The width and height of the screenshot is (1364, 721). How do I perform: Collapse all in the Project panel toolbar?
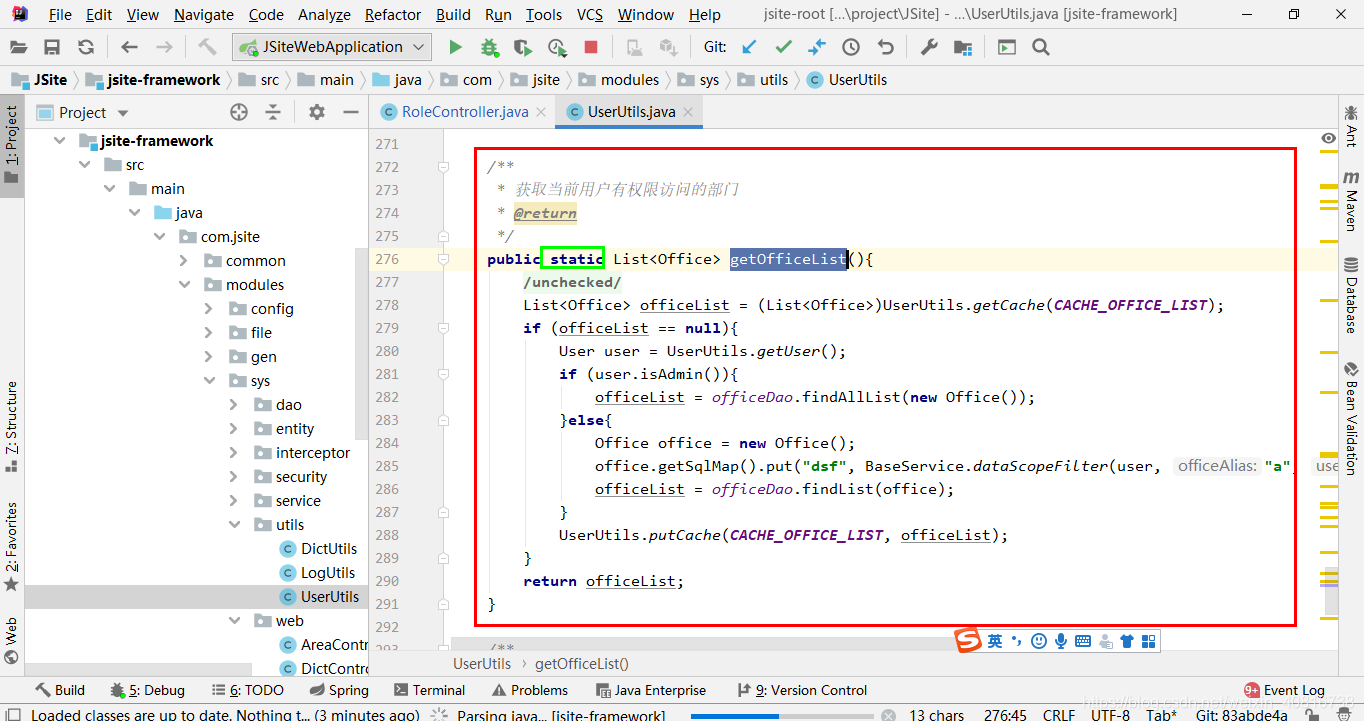273,112
